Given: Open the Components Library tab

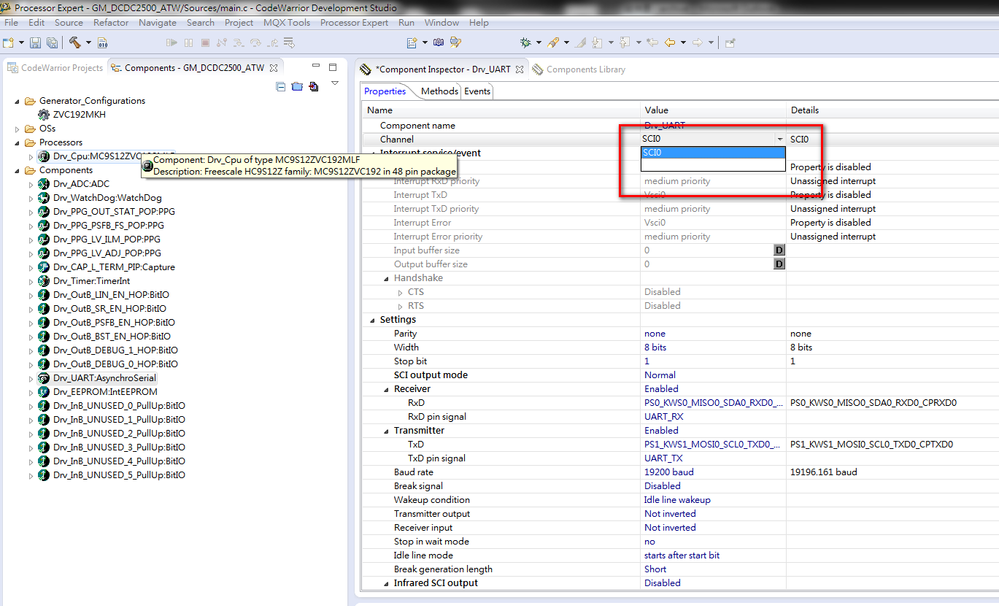Looking at the screenshot, I should click(x=579, y=69).
